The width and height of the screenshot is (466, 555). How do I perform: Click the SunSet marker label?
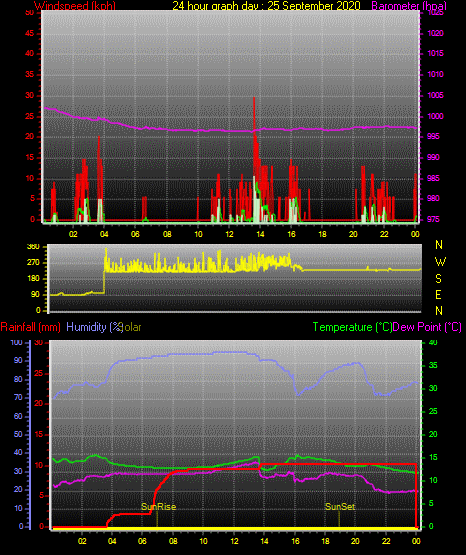pos(340,507)
